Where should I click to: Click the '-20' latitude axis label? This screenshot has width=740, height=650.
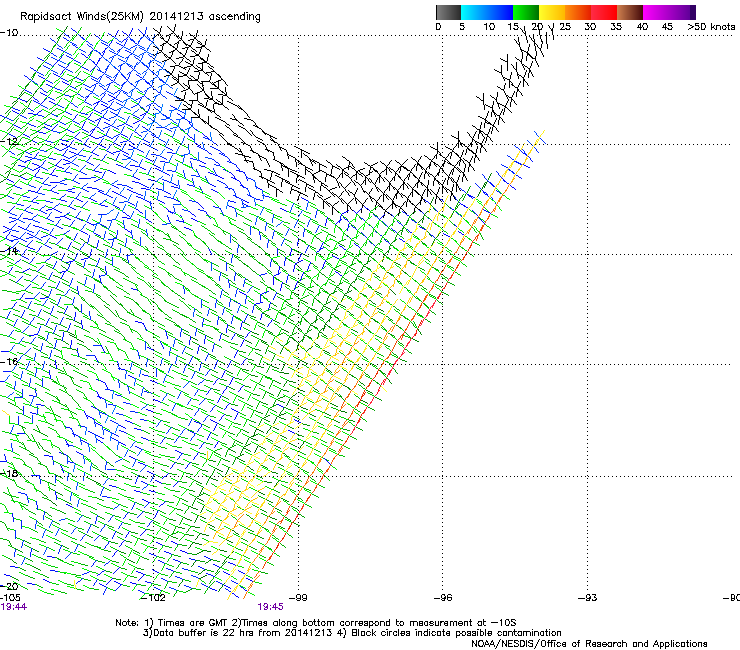(9, 586)
